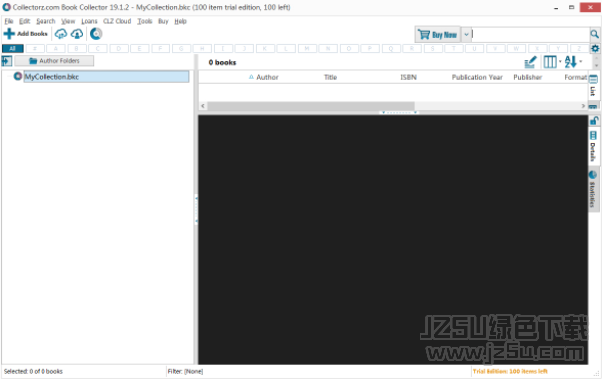Click the magnifier search icon
Image resolution: width=602 pixels, height=379 pixels.
tap(594, 35)
